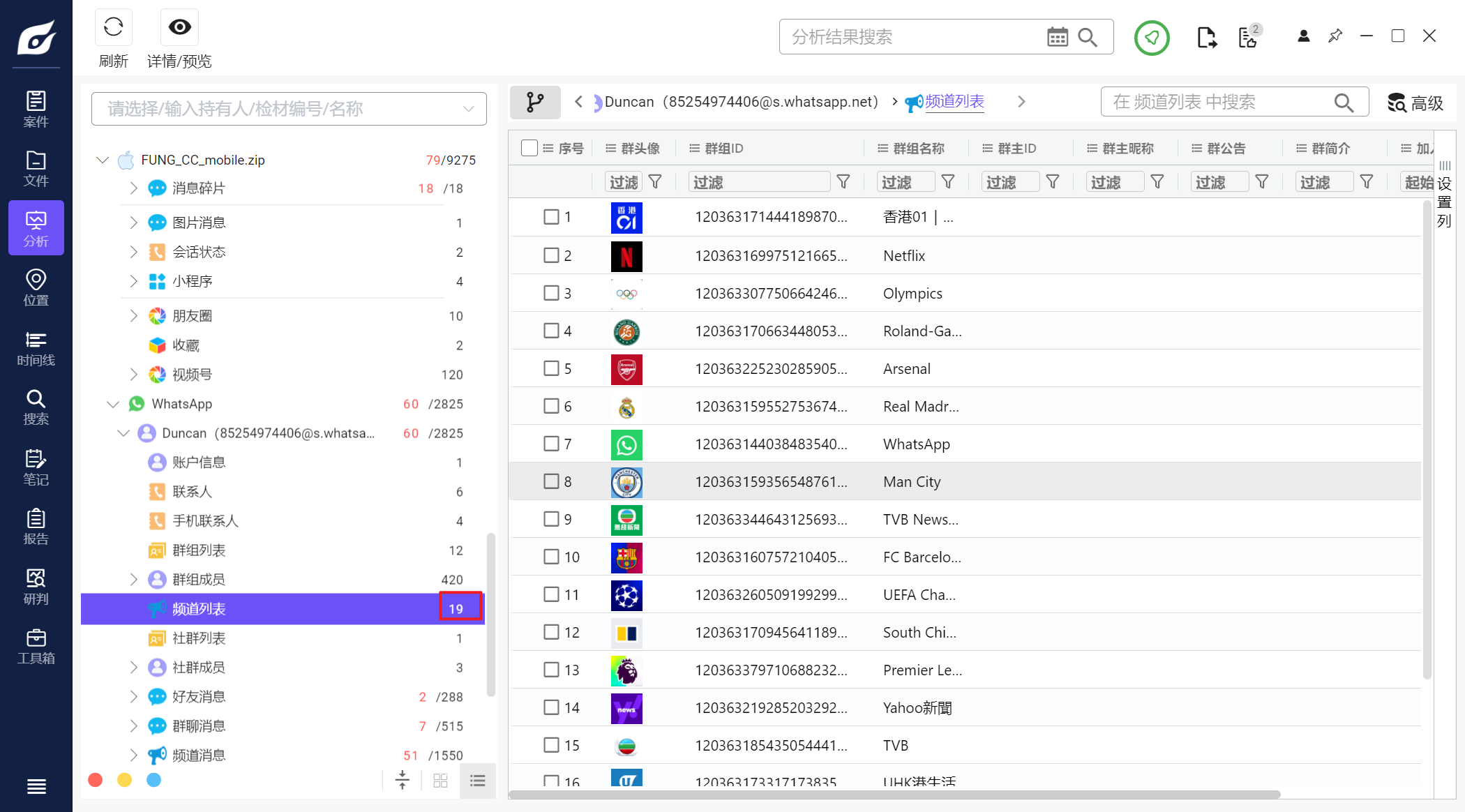The width and height of the screenshot is (1465, 812).
Task: Click the branch graph icon beside breadcrumb
Action: coord(535,103)
